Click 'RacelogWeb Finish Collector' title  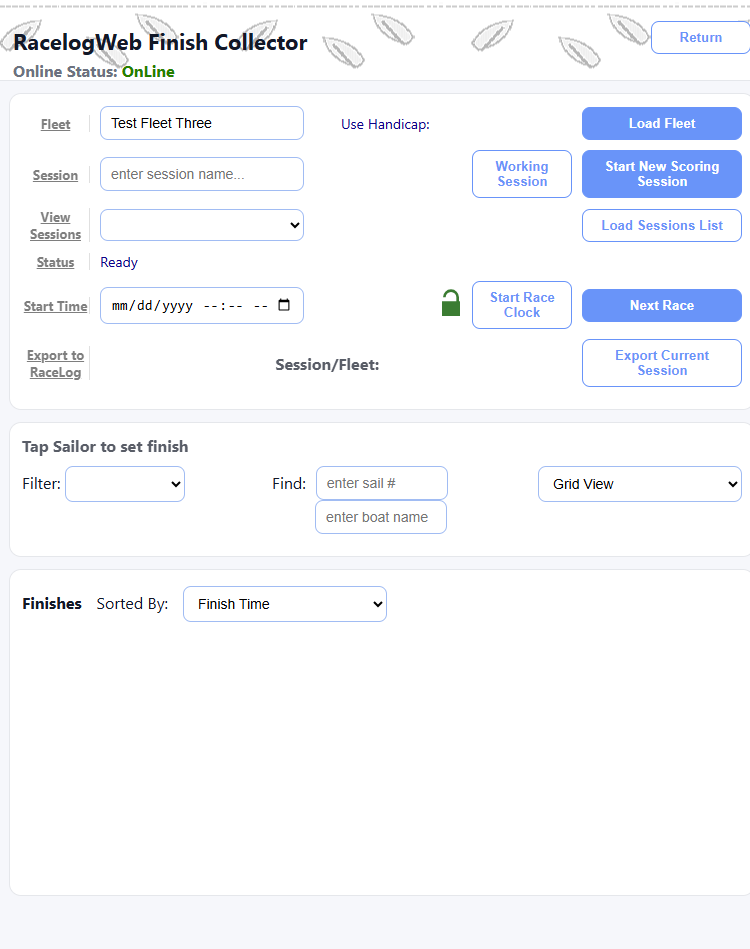click(x=160, y=42)
